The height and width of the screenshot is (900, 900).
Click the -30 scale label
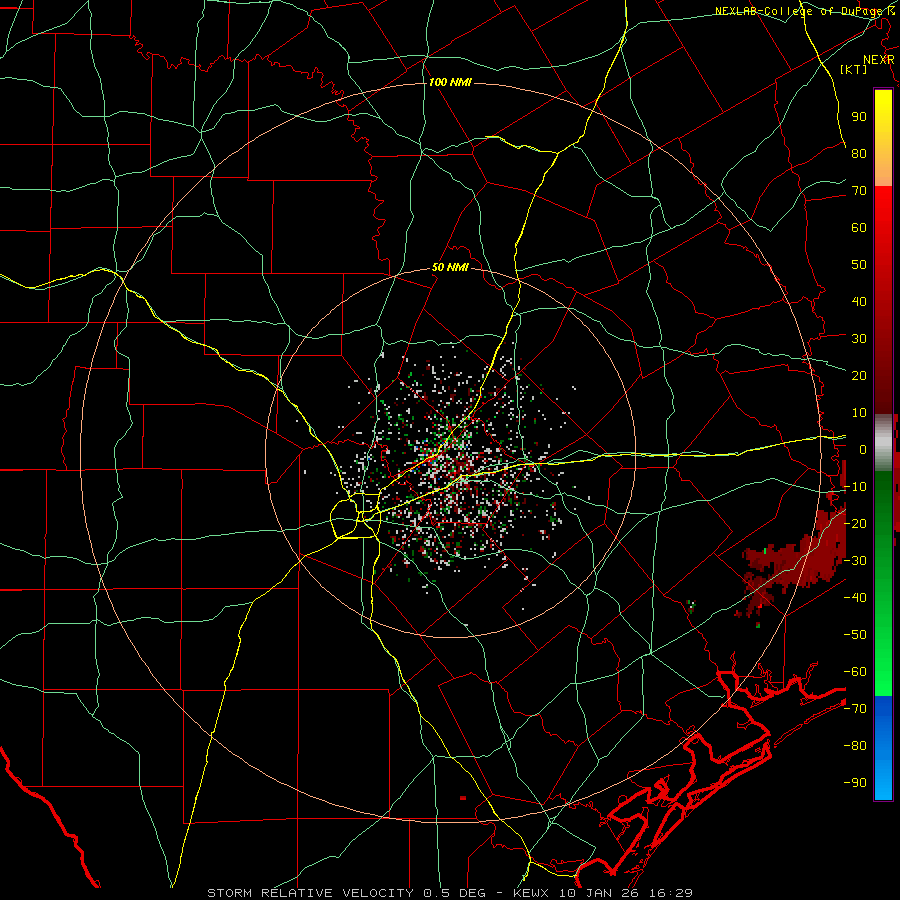coord(855,561)
